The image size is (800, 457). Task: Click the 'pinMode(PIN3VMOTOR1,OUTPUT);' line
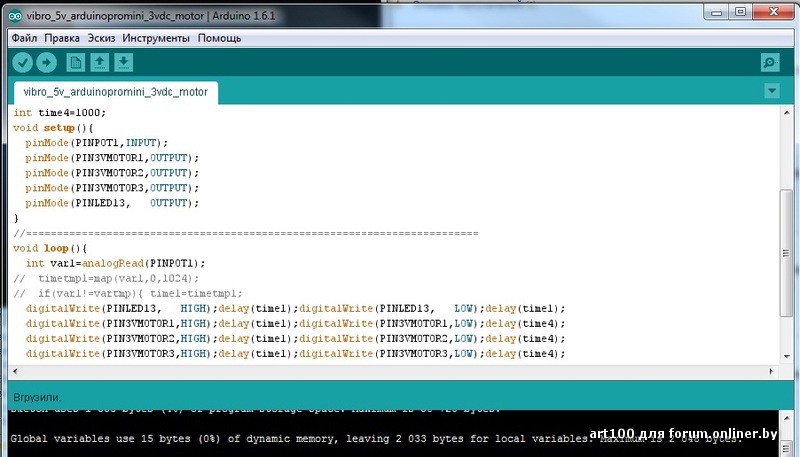[112, 158]
